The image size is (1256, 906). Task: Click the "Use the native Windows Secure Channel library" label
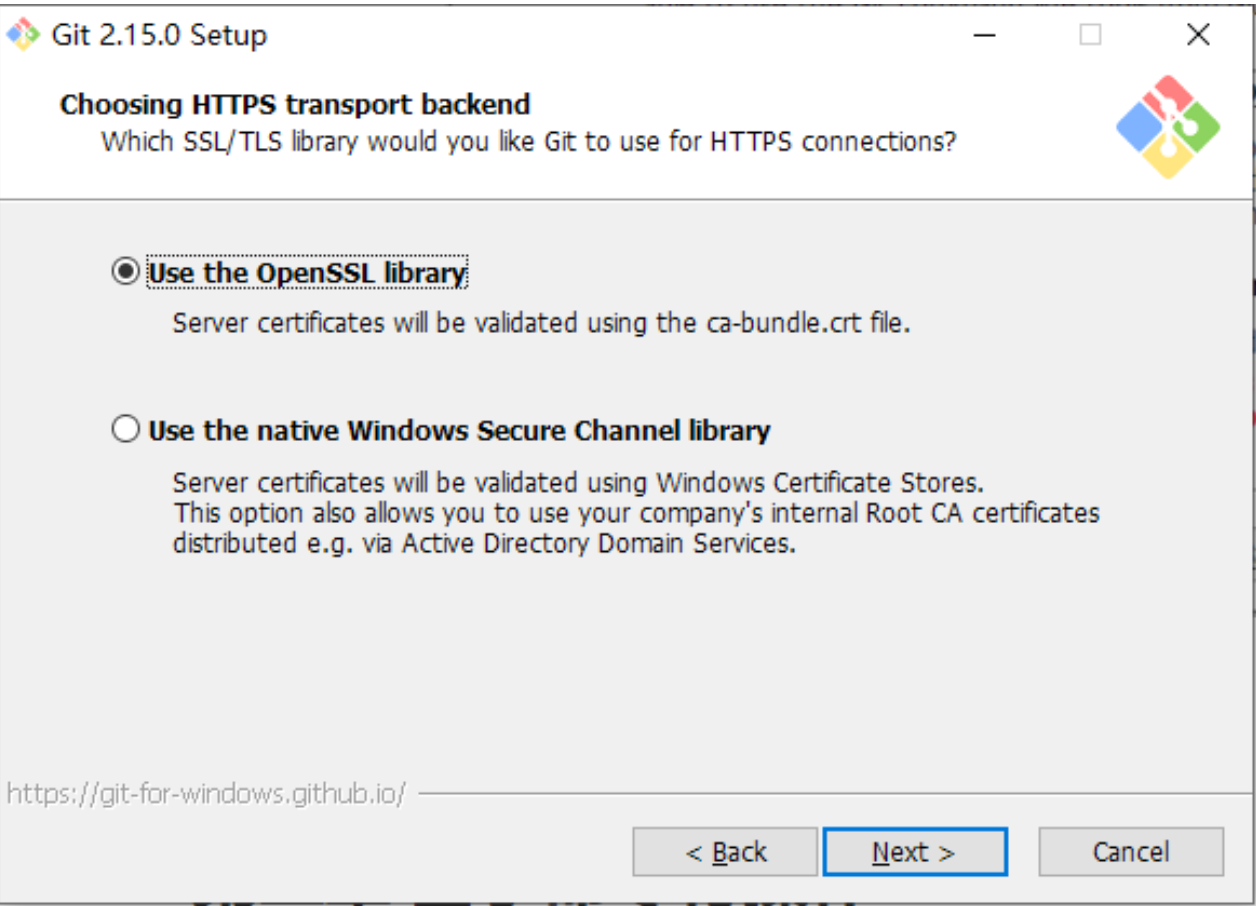point(459,431)
